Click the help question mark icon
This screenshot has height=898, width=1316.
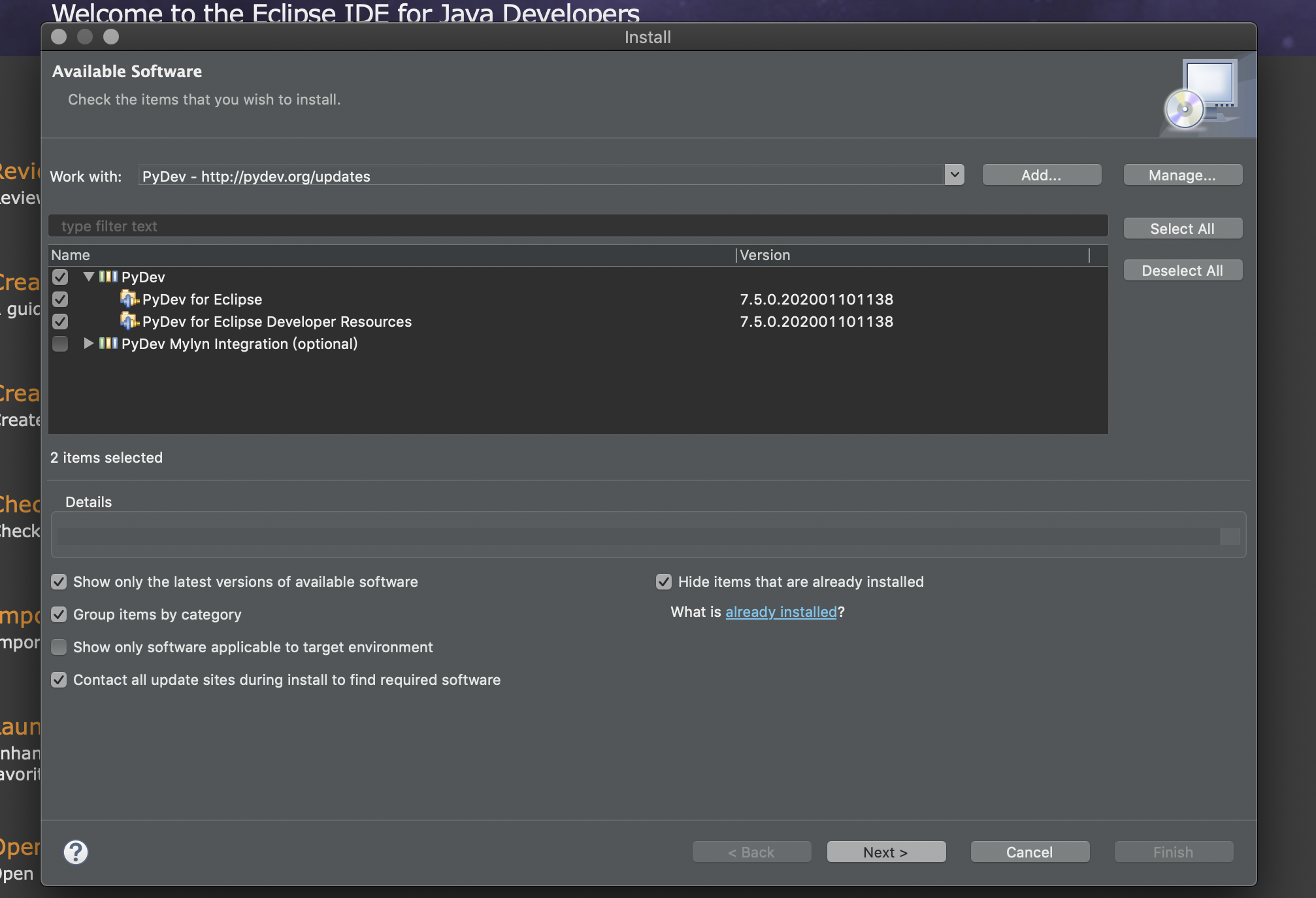[x=76, y=852]
